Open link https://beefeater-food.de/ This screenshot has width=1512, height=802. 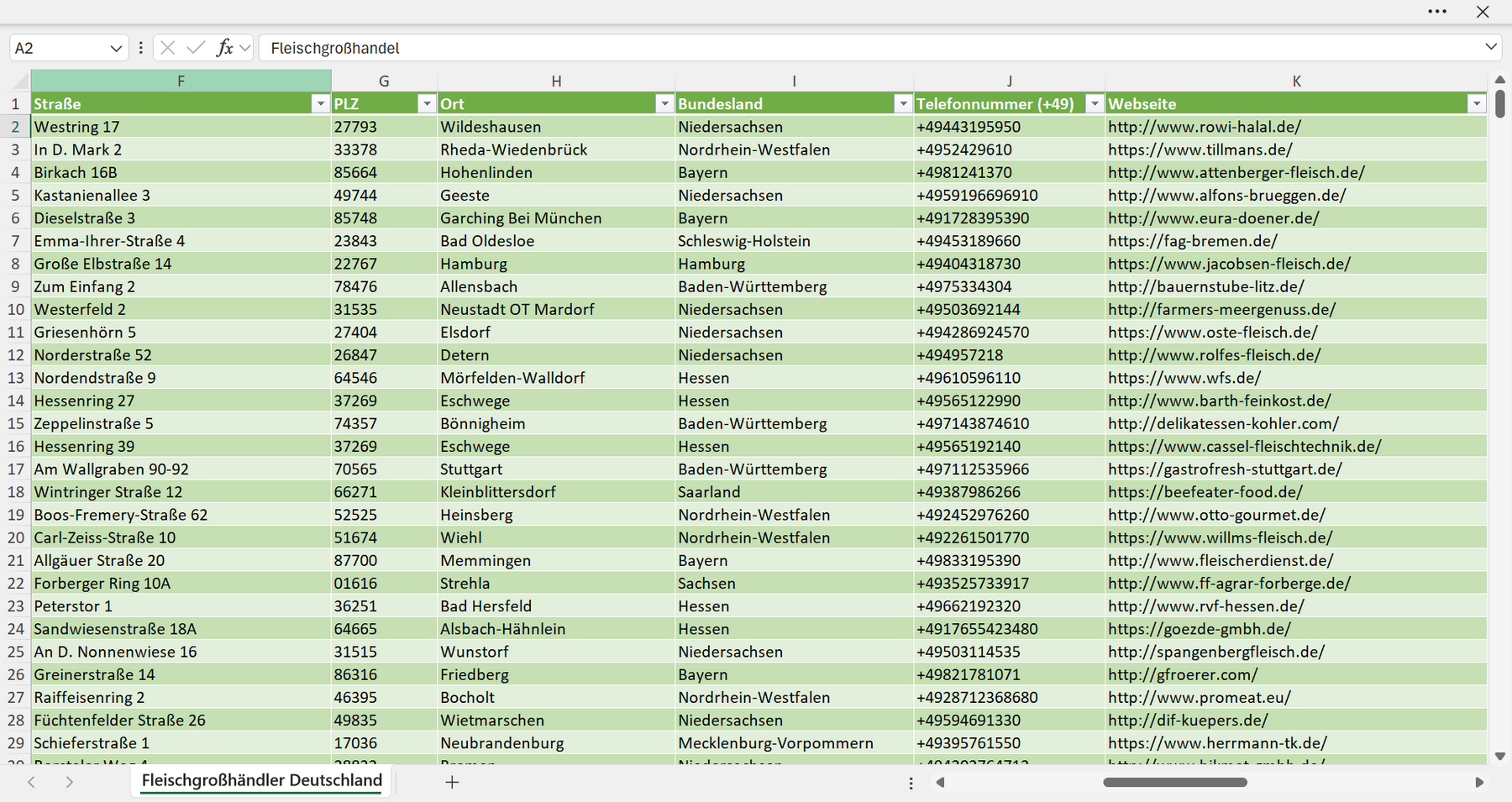(x=1205, y=492)
